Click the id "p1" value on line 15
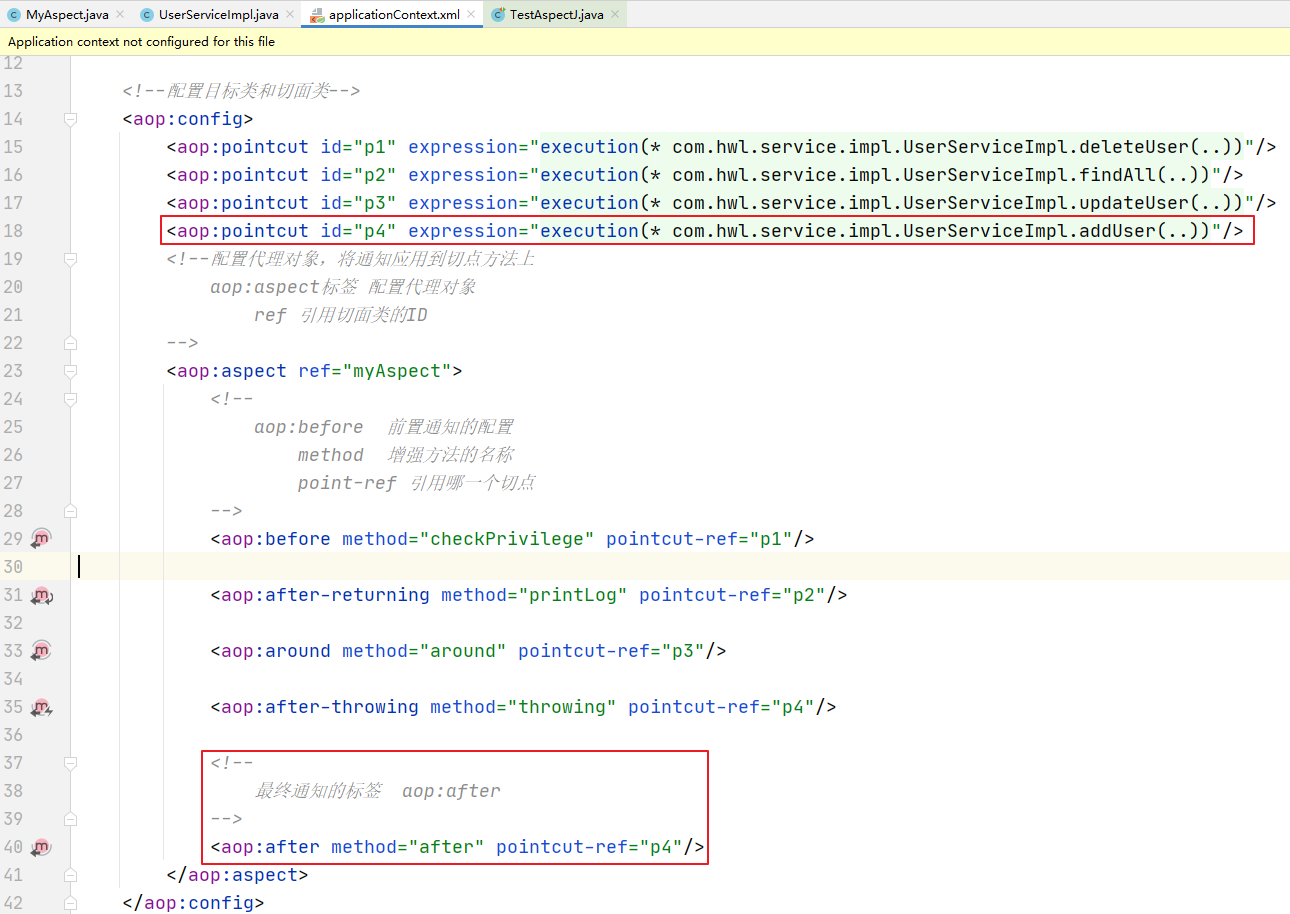The height and width of the screenshot is (914, 1290). [375, 147]
